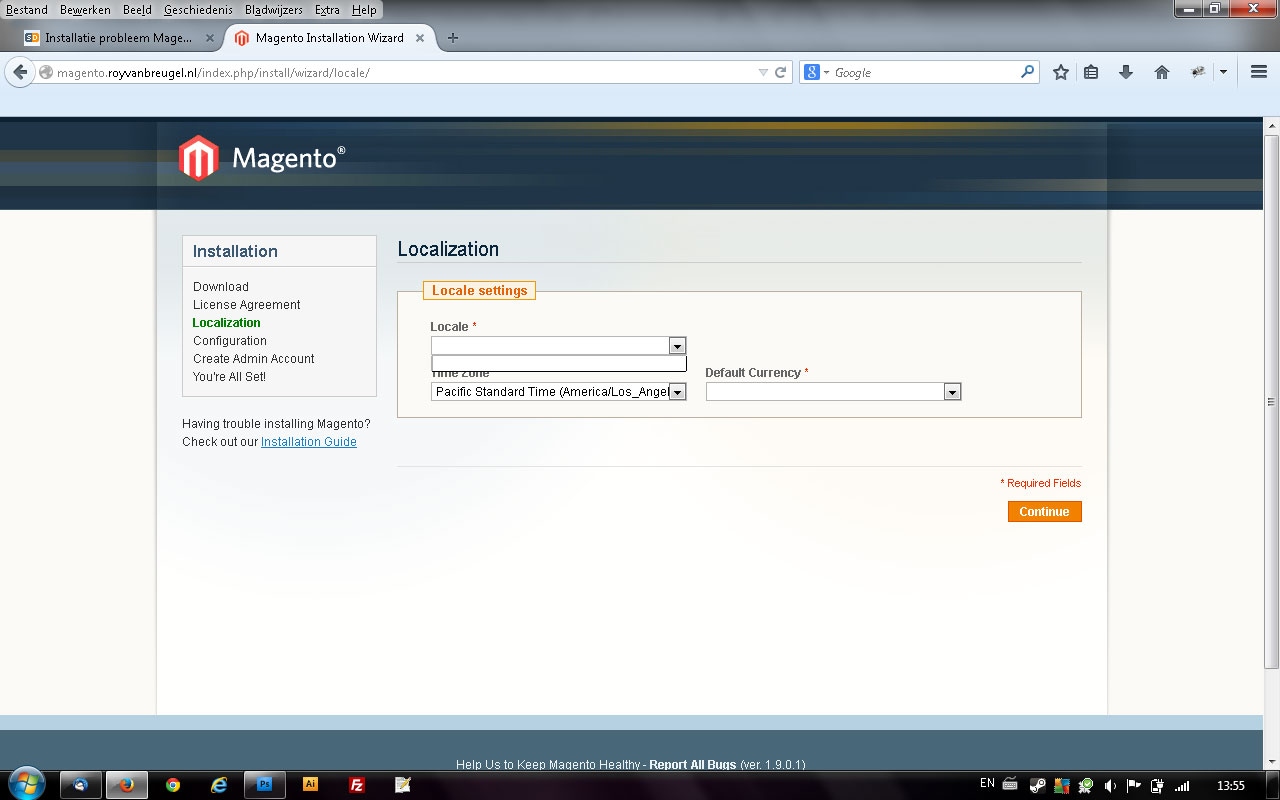Open the Help menu
The height and width of the screenshot is (800, 1280).
tap(364, 10)
